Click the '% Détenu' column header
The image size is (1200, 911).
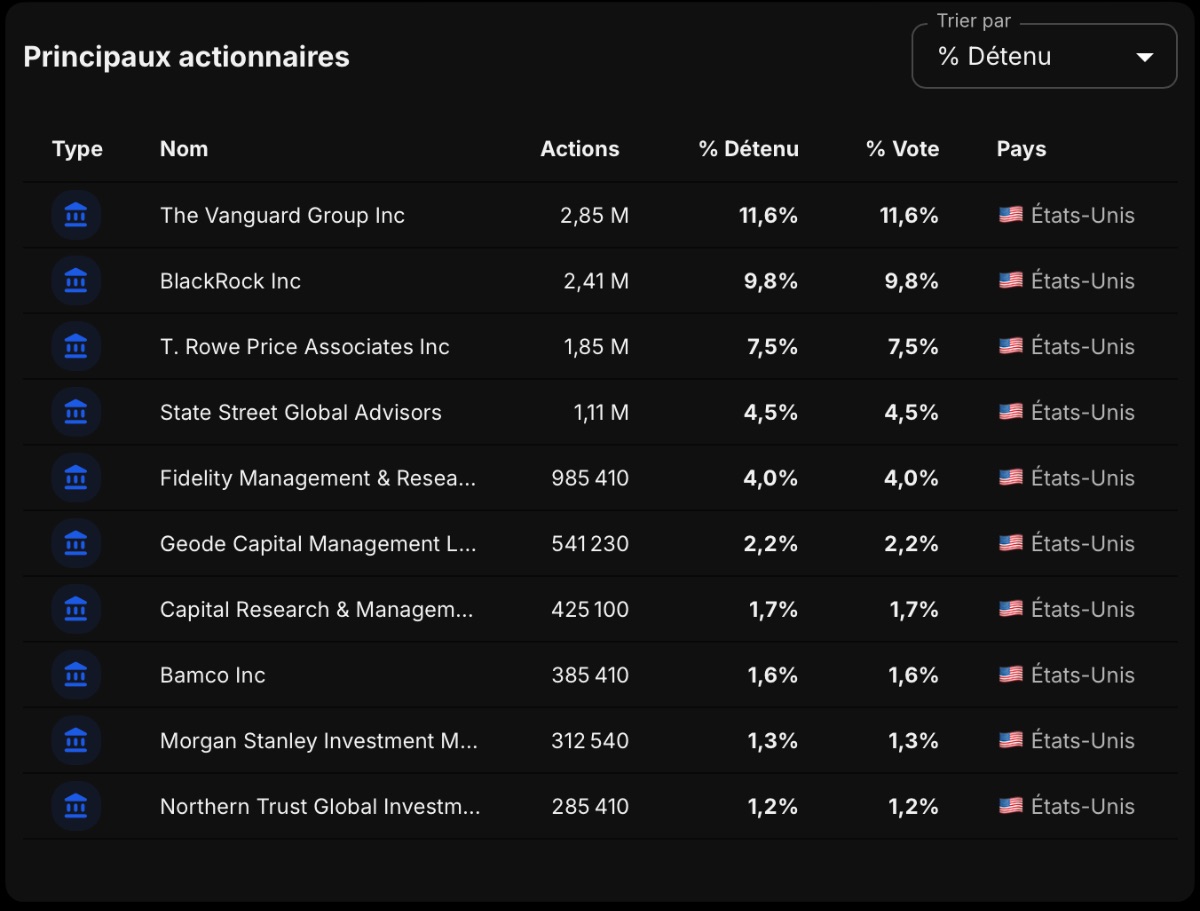coord(749,149)
